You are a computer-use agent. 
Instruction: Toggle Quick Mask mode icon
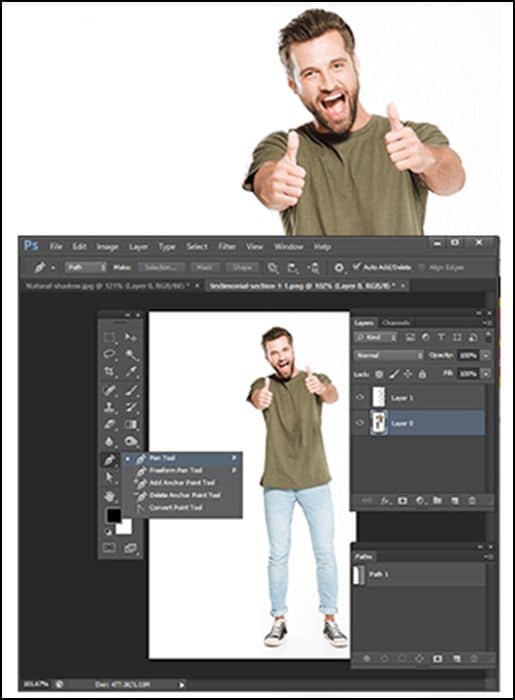tap(110, 548)
